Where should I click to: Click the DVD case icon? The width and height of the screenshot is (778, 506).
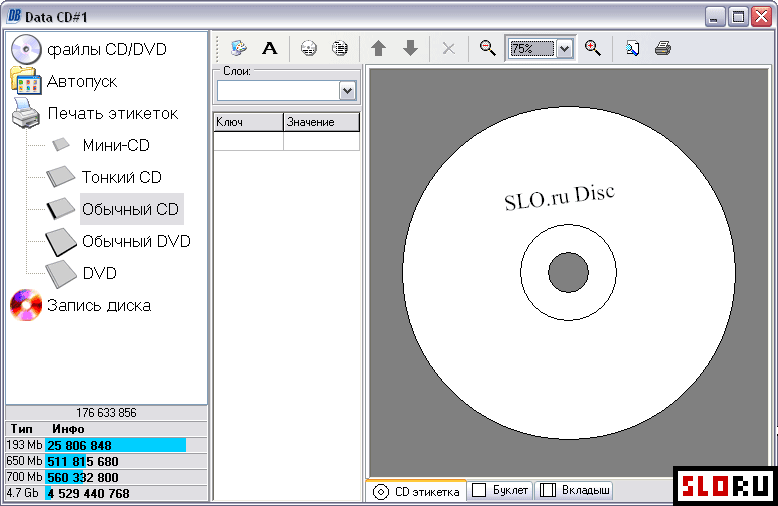coord(61,274)
